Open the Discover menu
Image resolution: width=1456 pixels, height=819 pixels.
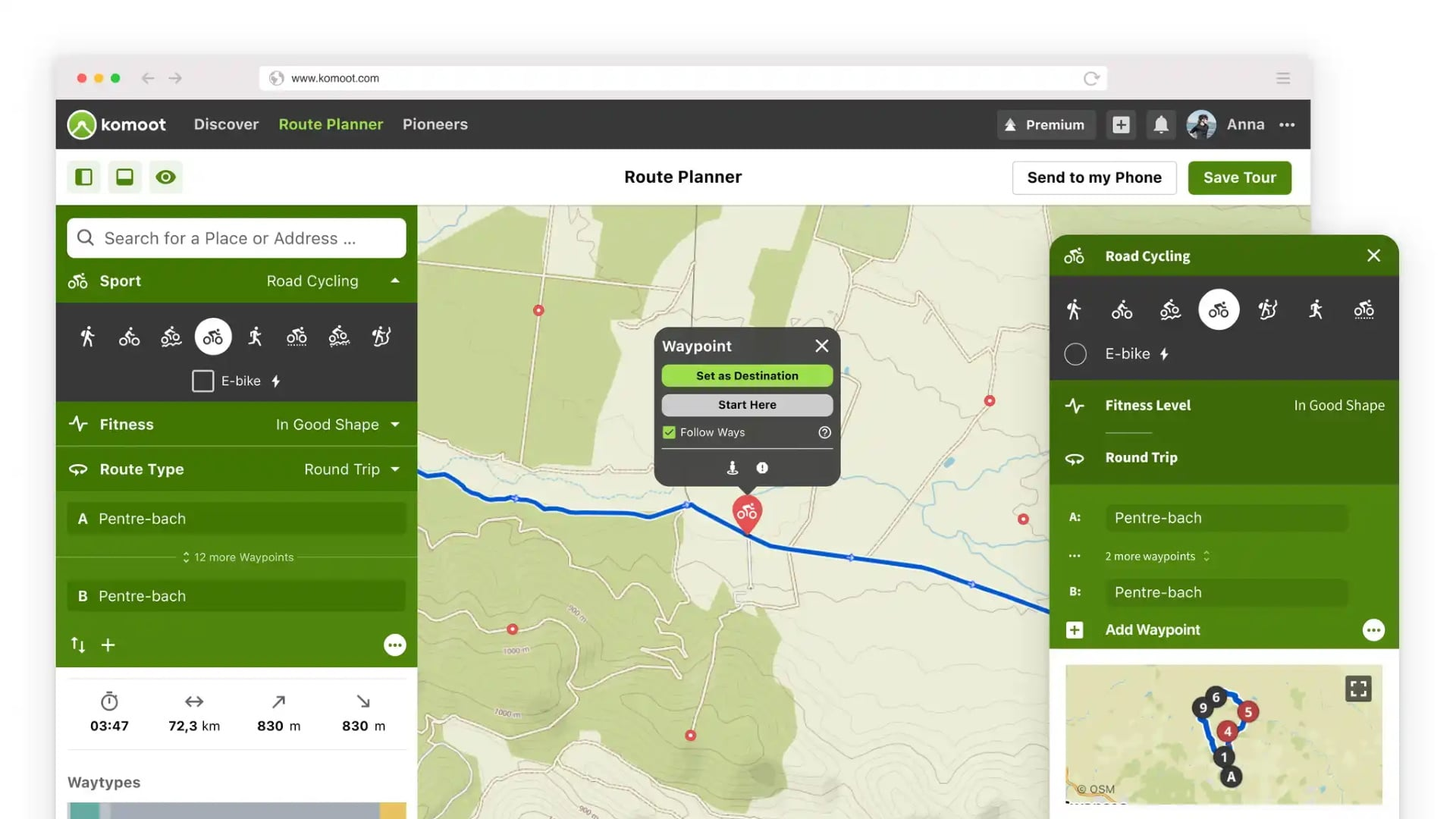tap(226, 124)
